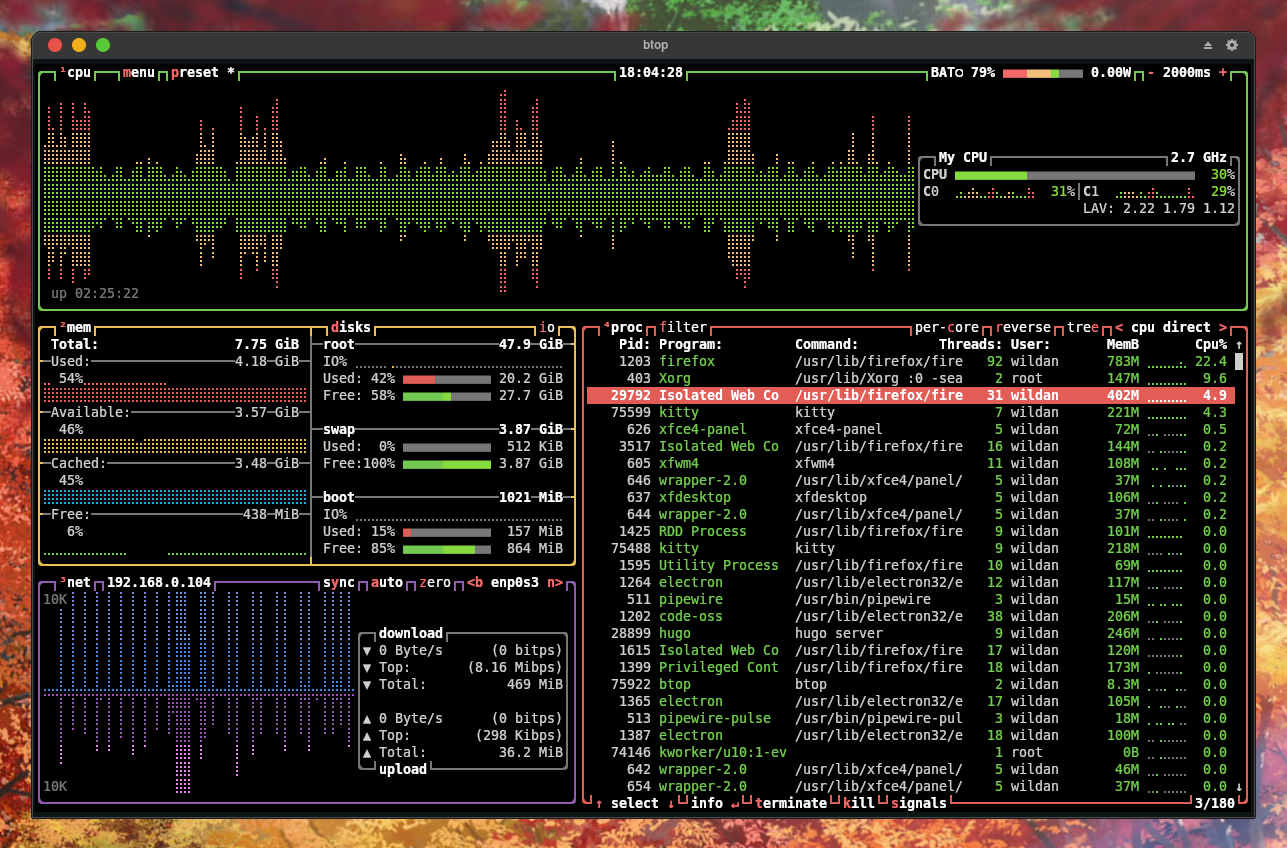The width and height of the screenshot is (1287, 848).
Task: Click the select label in proc footer
Action: [635, 803]
